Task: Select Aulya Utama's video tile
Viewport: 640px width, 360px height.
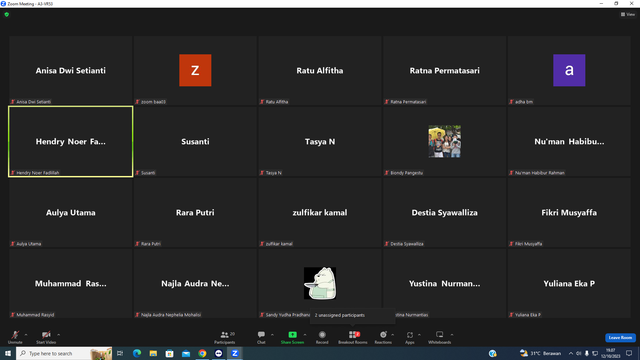Action: coord(71,213)
